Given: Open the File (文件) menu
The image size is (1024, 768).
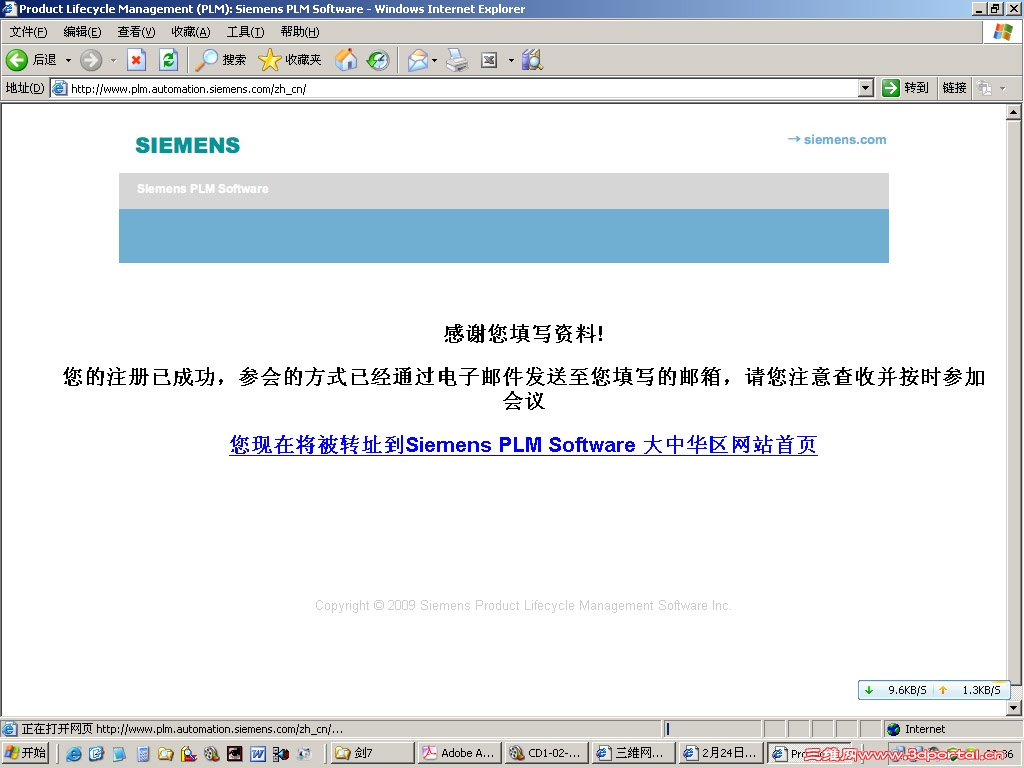Looking at the screenshot, I should [x=28, y=31].
